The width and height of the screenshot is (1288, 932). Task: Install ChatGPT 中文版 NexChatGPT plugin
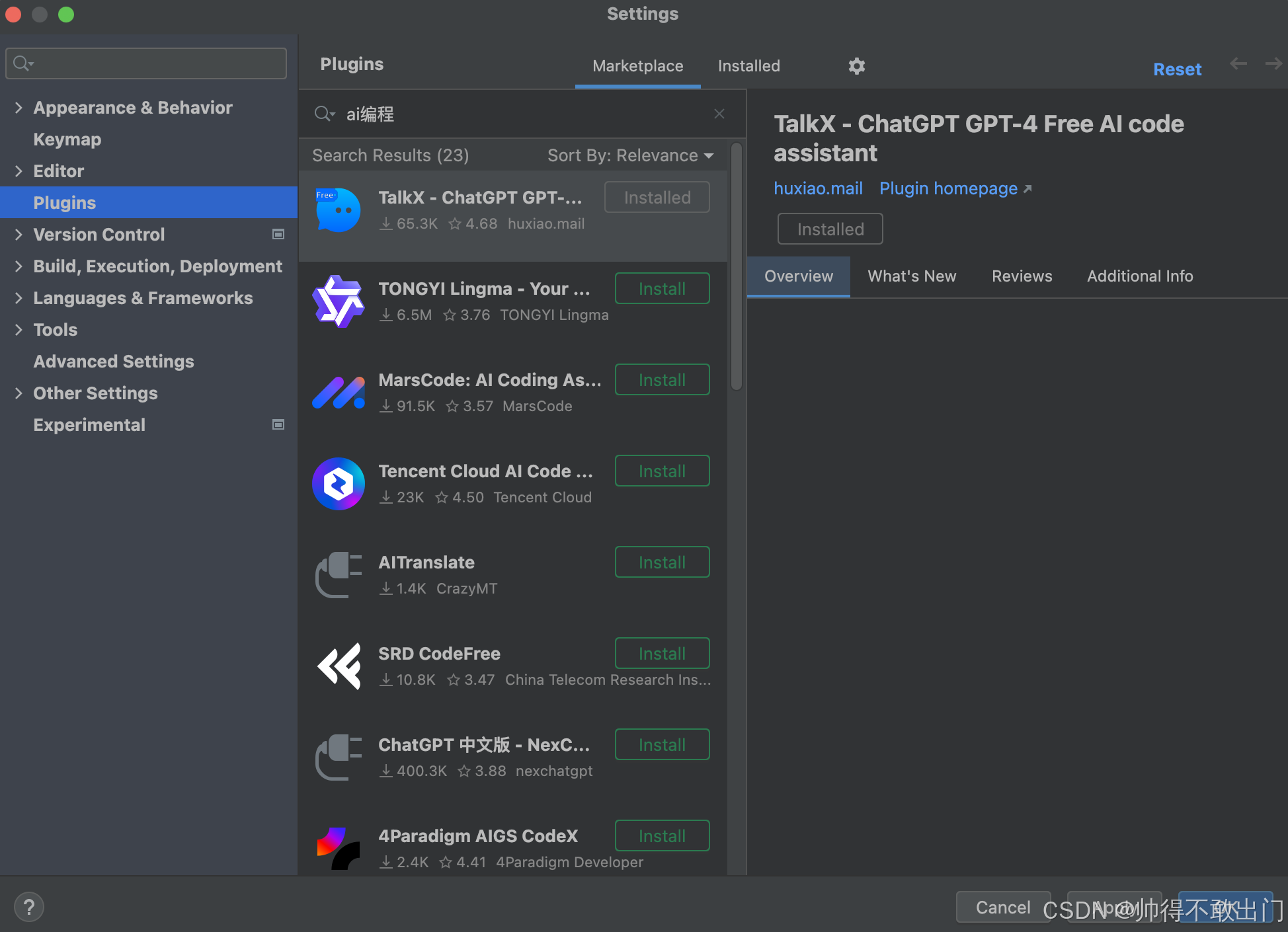[662, 745]
